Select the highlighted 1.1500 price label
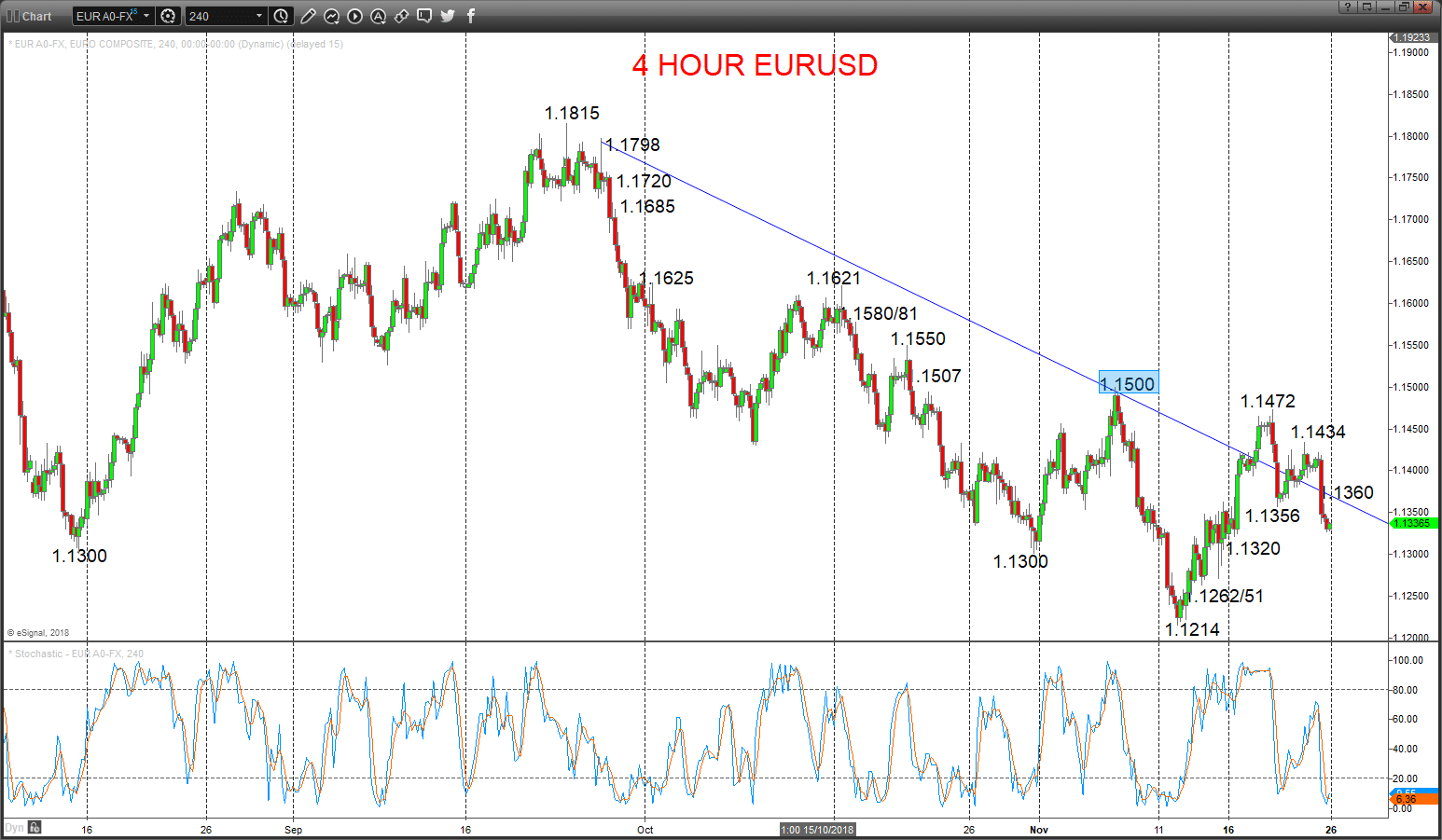Viewport: 1442px width, 840px height. (1128, 383)
